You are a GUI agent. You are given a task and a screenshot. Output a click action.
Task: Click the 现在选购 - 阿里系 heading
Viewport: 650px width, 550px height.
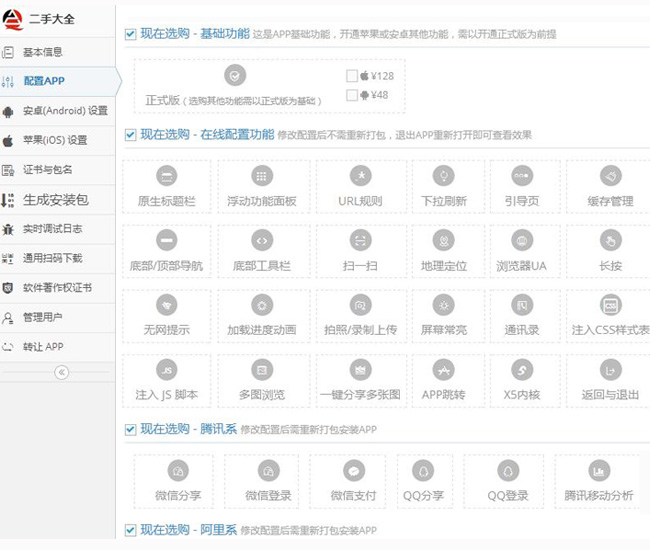[x=189, y=530]
